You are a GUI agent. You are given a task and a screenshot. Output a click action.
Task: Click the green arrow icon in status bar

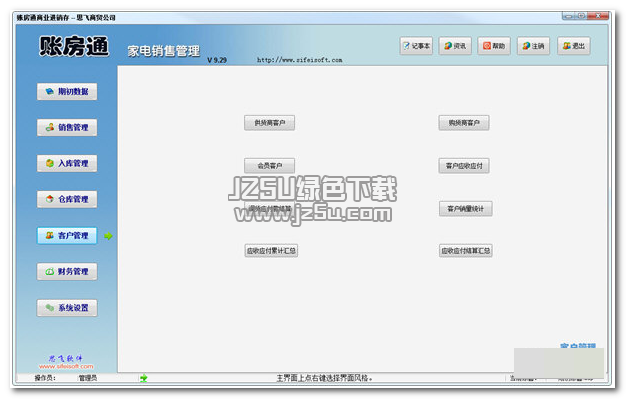click(144, 378)
